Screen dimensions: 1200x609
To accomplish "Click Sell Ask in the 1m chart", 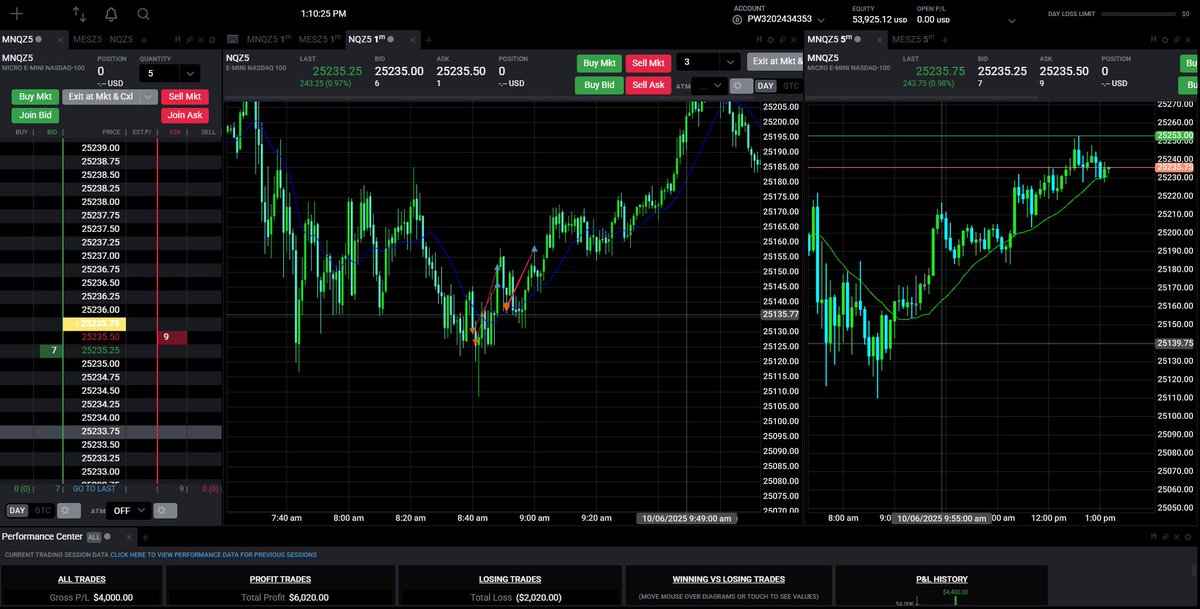I will pyautogui.click(x=649, y=85).
